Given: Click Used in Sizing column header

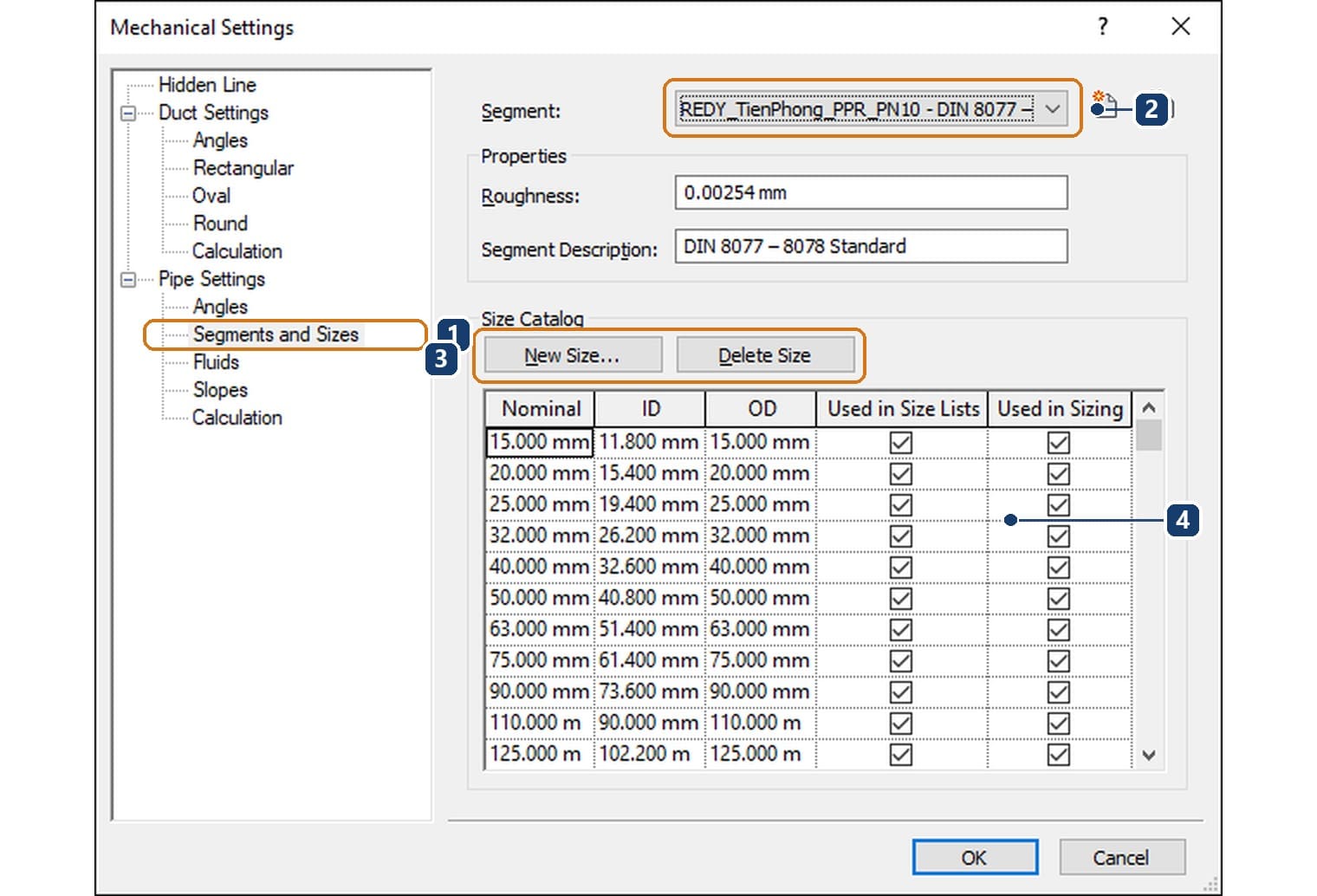Looking at the screenshot, I should coord(1060,408).
